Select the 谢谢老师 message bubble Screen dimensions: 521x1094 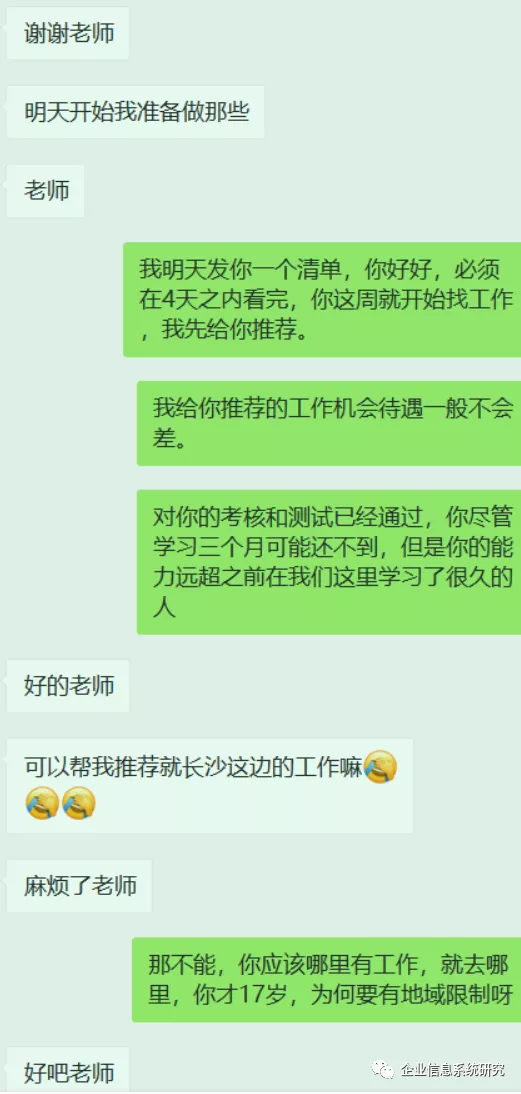[x=68, y=33]
